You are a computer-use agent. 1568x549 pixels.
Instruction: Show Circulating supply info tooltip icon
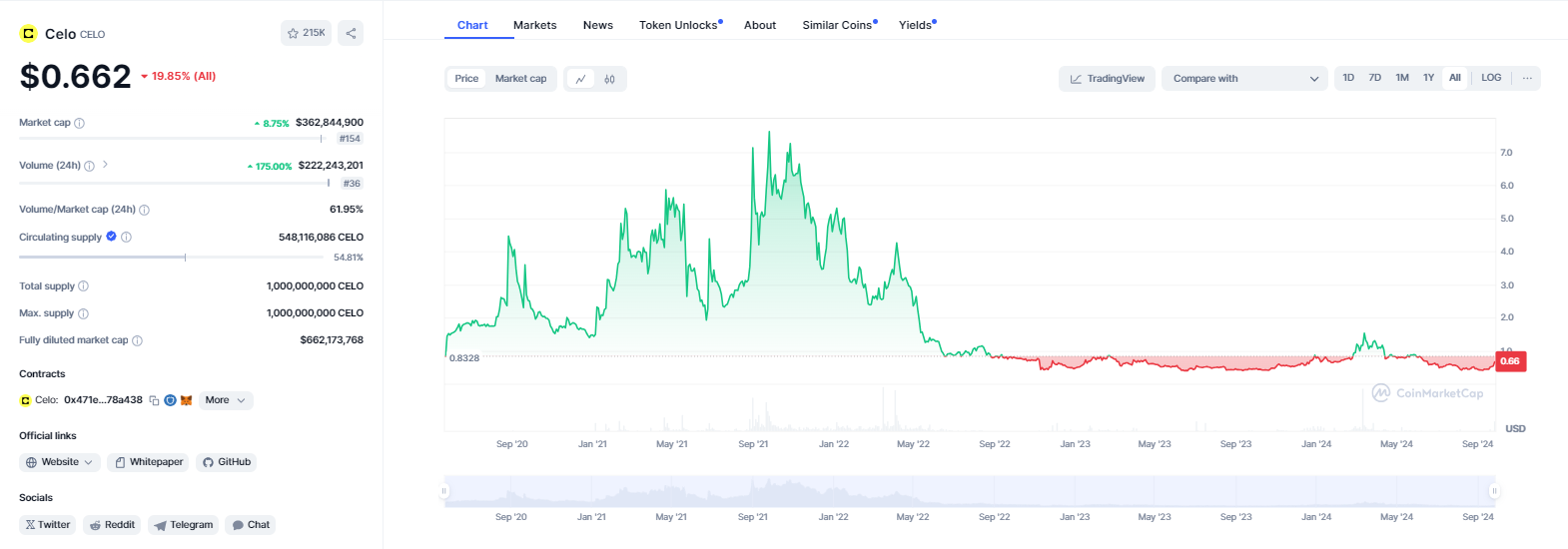(127, 238)
